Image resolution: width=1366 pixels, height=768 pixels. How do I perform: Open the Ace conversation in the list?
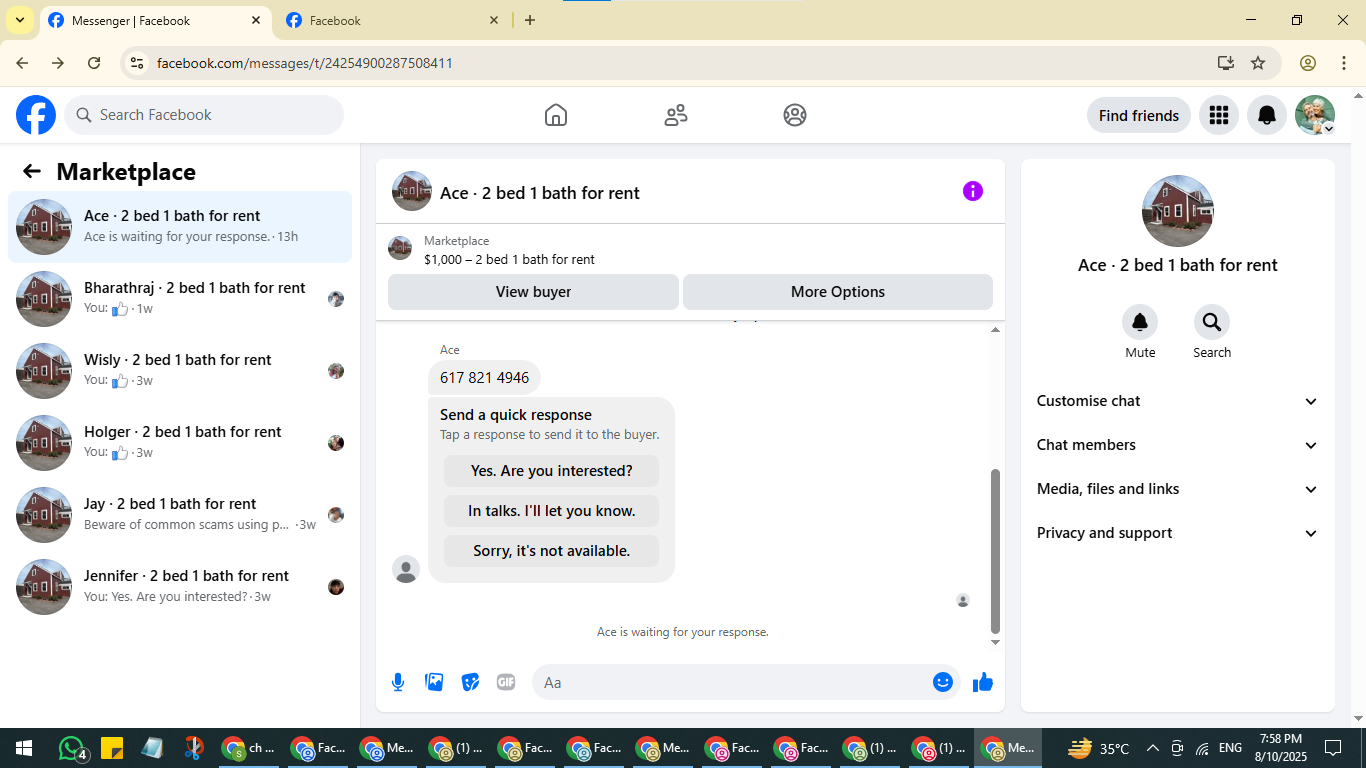(180, 227)
